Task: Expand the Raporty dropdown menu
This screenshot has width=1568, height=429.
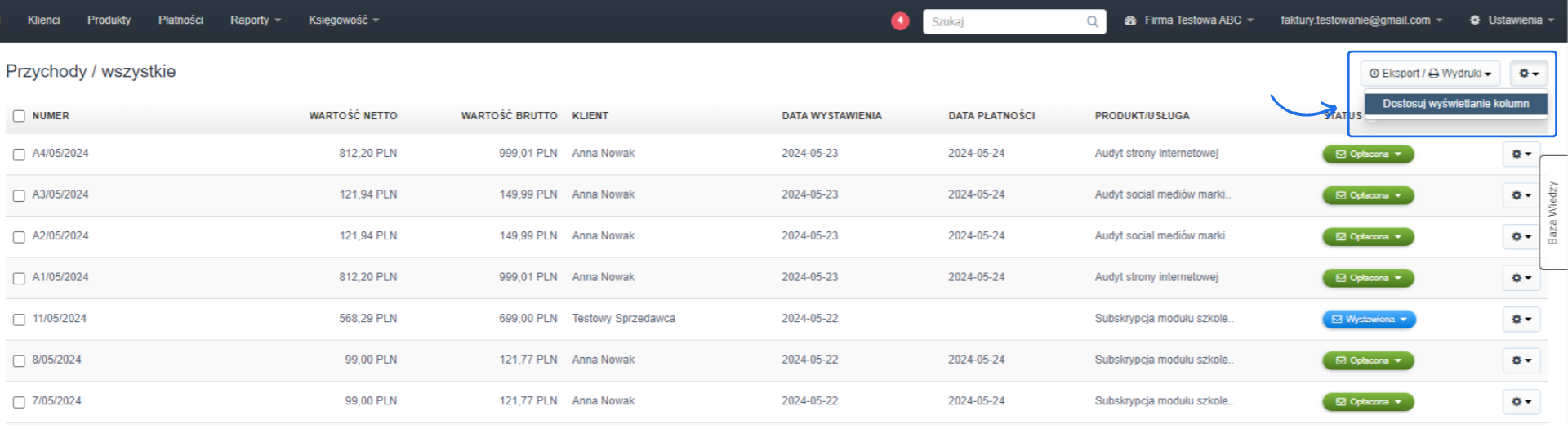Action: (255, 20)
